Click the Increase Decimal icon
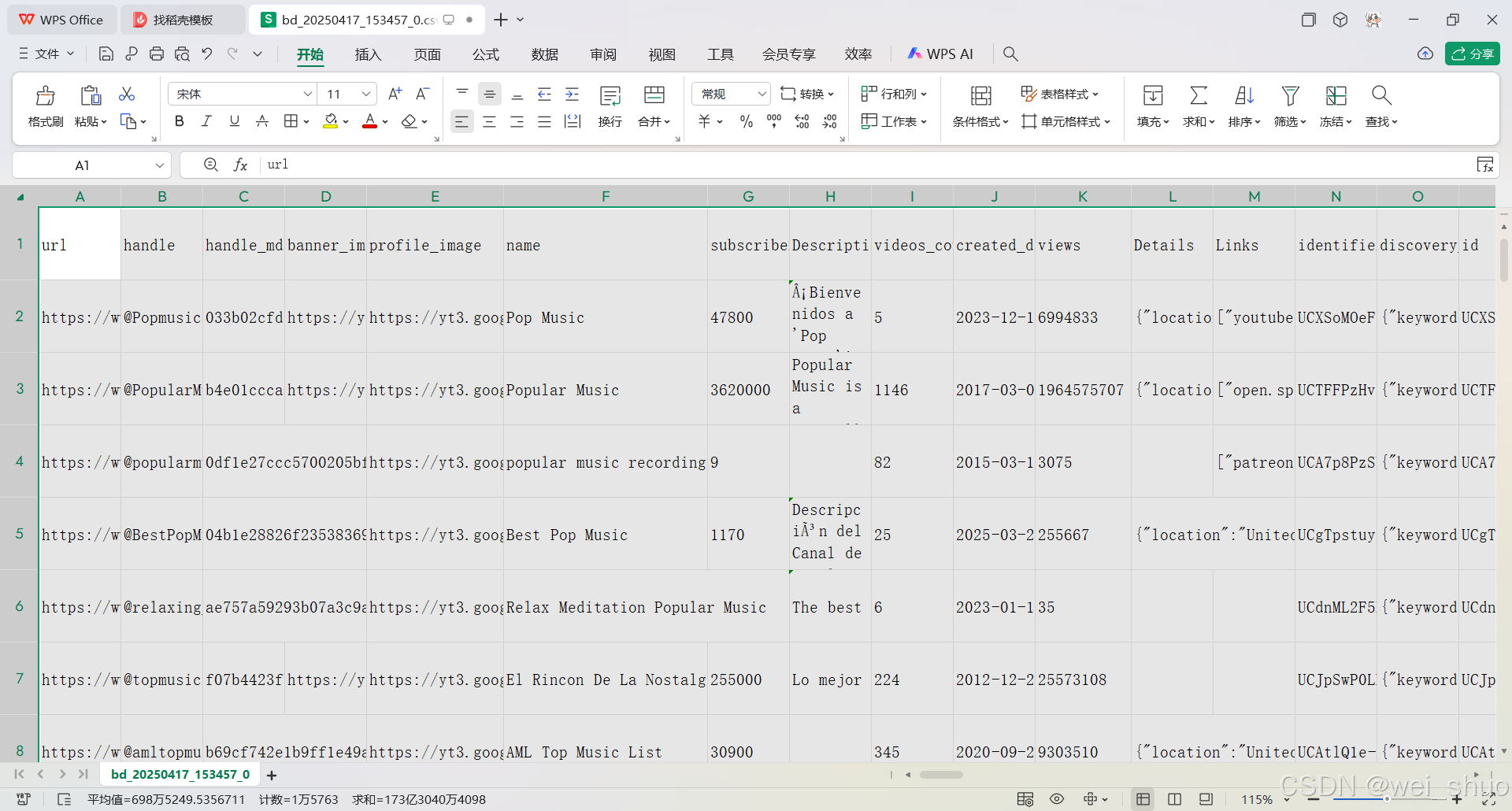Viewport: 1512px width, 811px height. tap(802, 121)
